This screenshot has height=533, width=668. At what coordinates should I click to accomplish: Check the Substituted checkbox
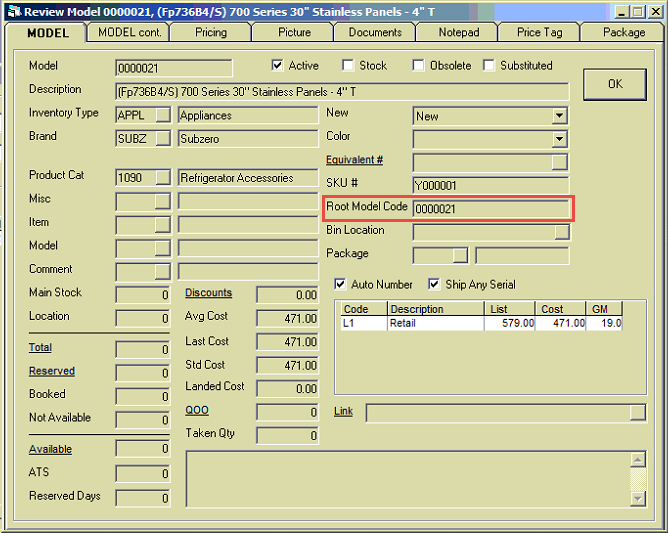click(488, 65)
